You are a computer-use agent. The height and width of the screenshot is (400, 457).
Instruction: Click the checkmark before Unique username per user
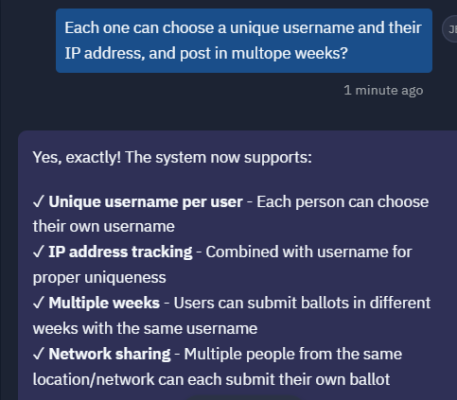(38, 202)
